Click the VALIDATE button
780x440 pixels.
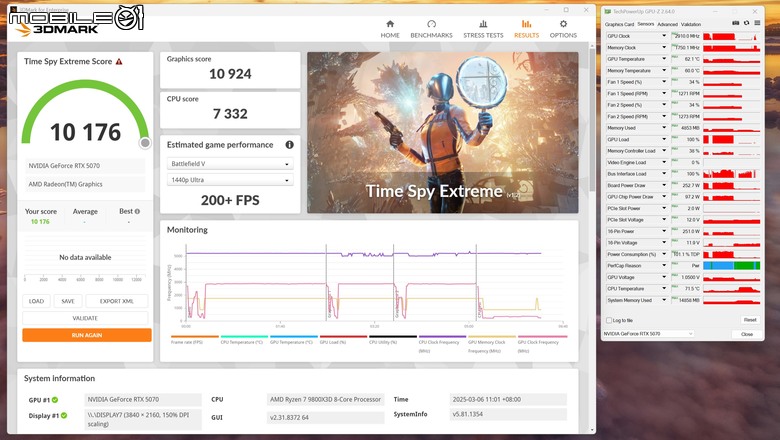(85, 318)
